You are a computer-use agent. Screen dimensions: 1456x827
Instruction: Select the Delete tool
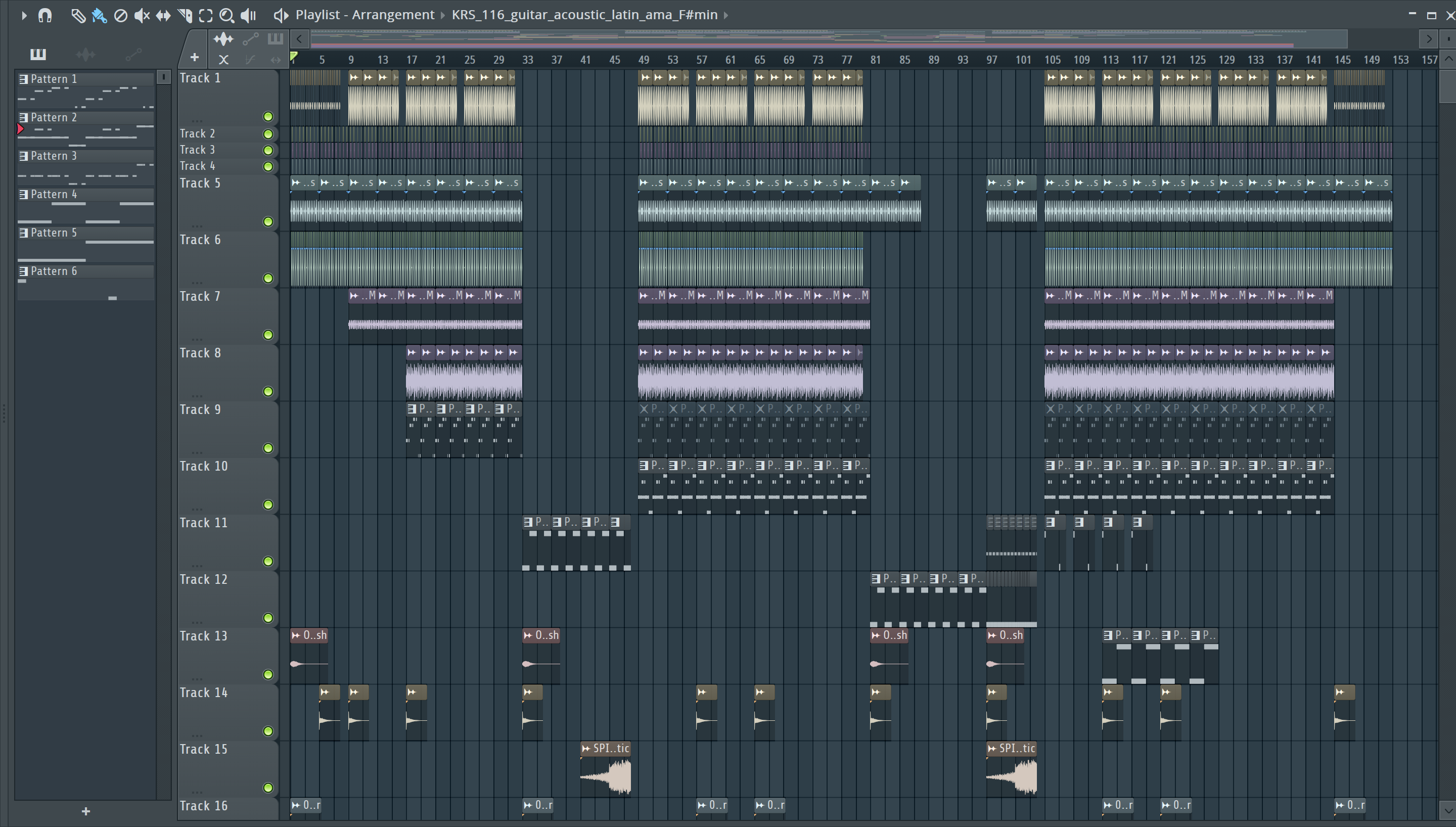pyautogui.click(x=120, y=15)
